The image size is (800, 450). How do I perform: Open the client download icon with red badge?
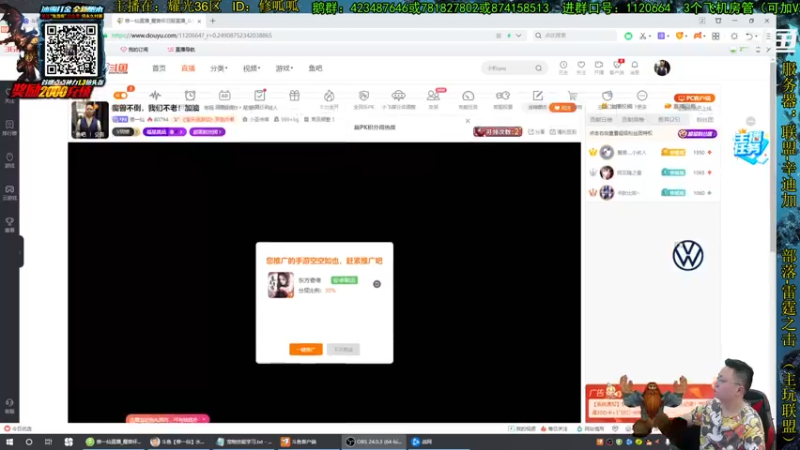pos(617,65)
